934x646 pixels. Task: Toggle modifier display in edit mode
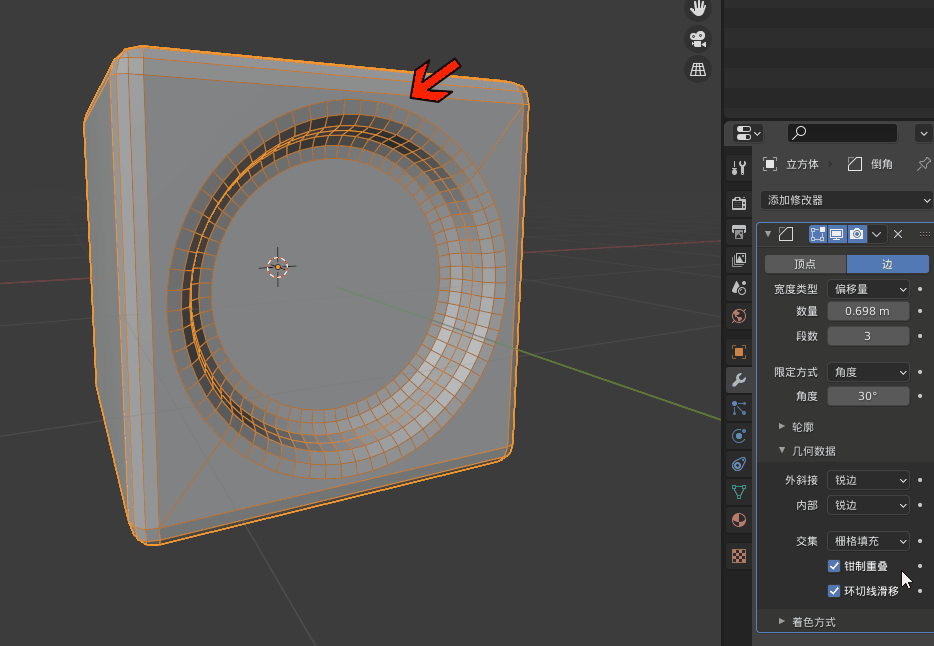pos(817,234)
